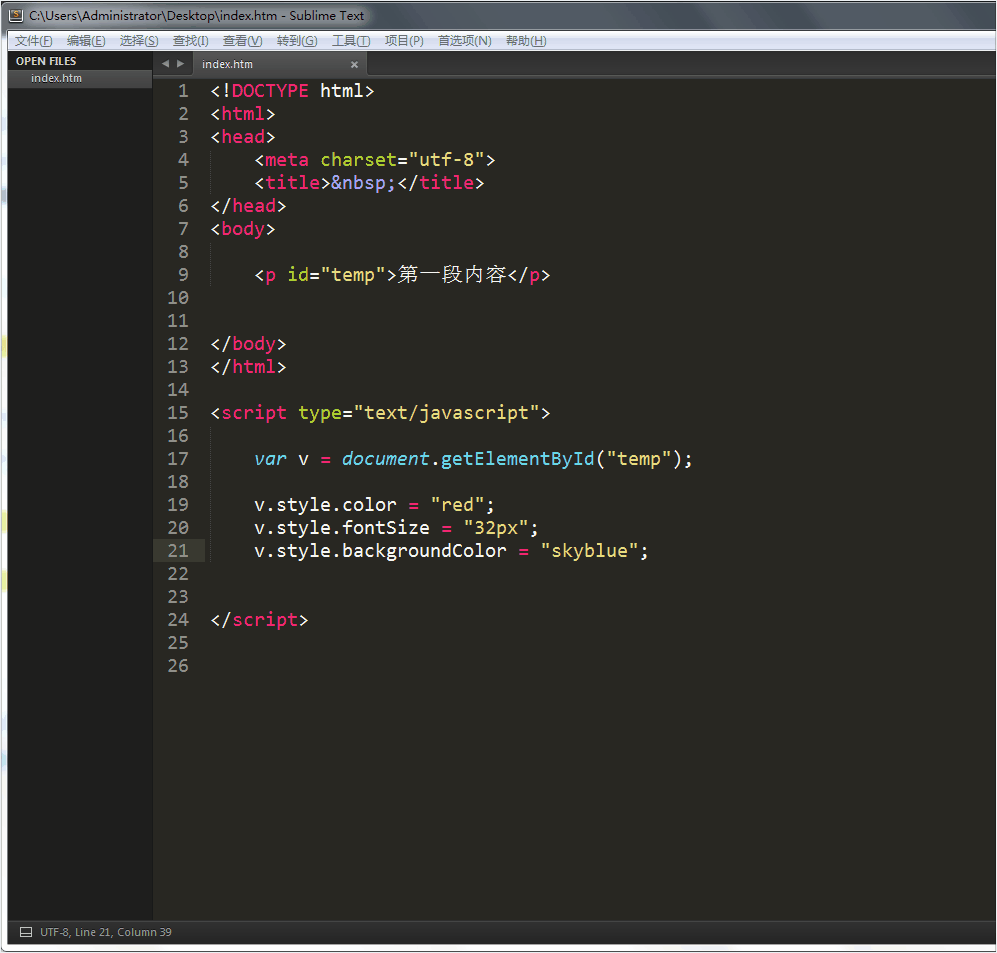Image resolution: width=997 pixels, height=953 pixels.
Task: Close the index.htm tab
Action: 354,64
